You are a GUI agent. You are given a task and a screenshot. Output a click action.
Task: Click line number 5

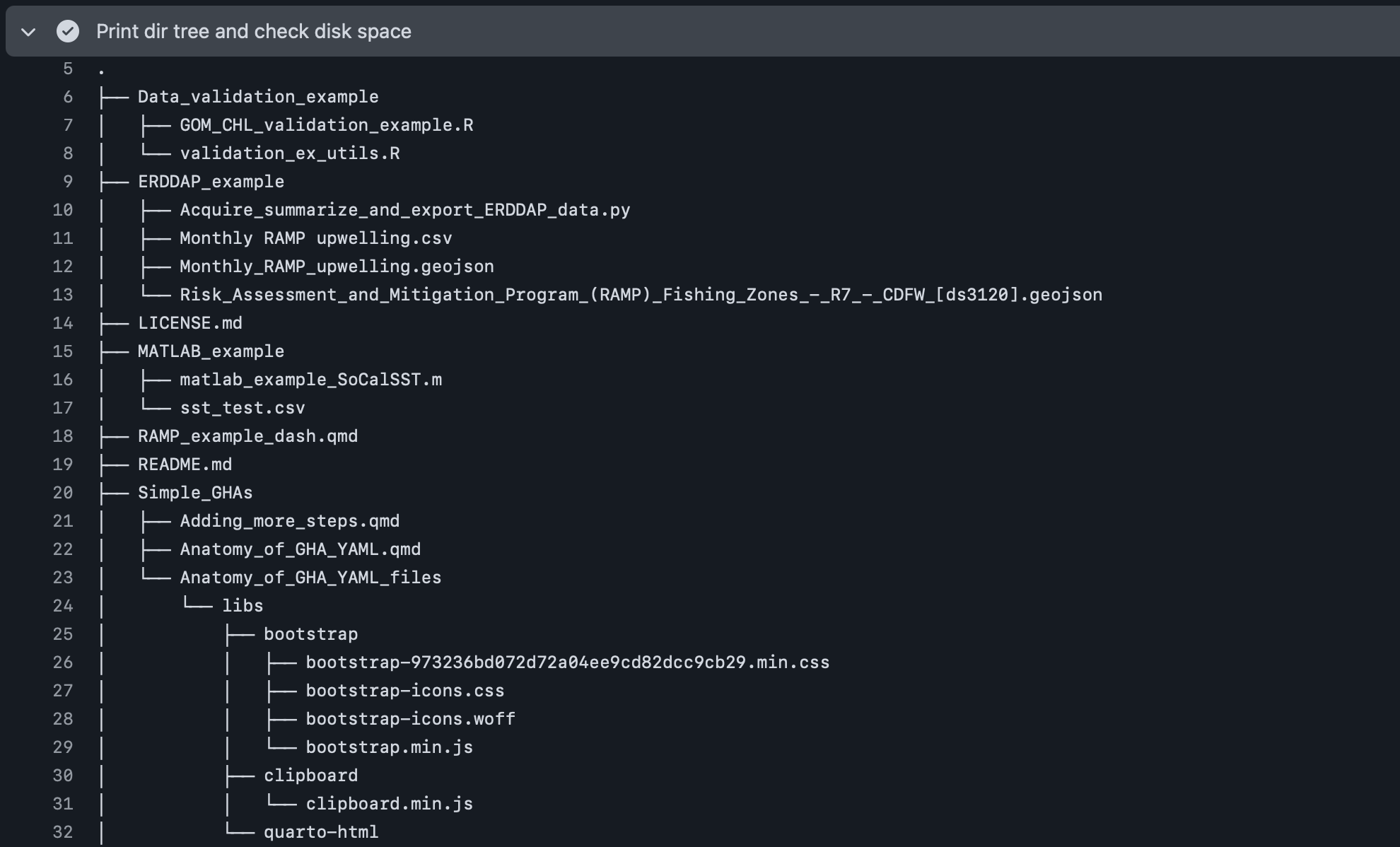click(x=68, y=69)
